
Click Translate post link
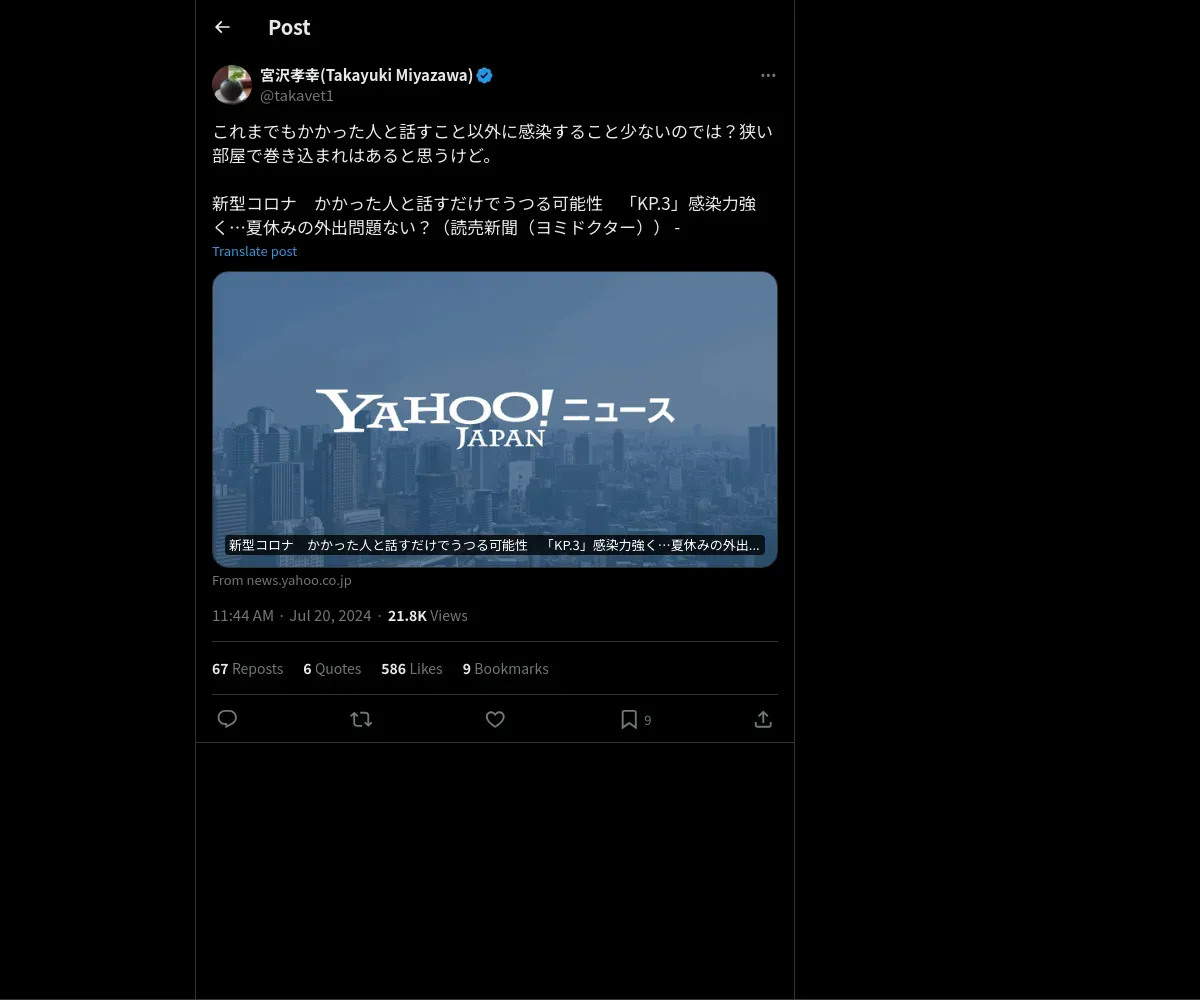click(255, 251)
